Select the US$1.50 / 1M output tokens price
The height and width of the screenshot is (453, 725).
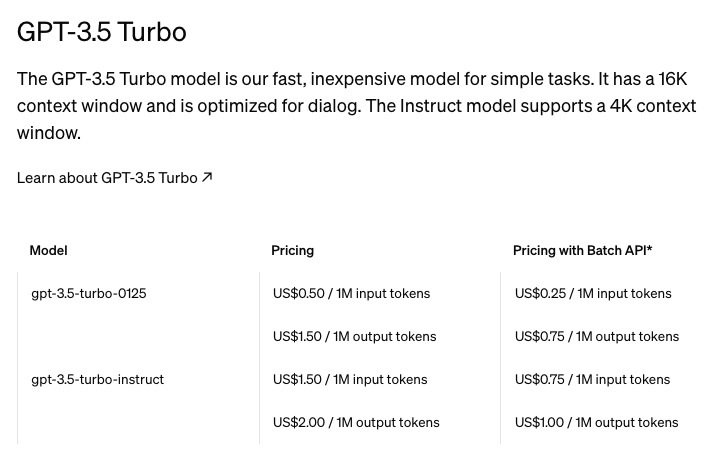354,336
